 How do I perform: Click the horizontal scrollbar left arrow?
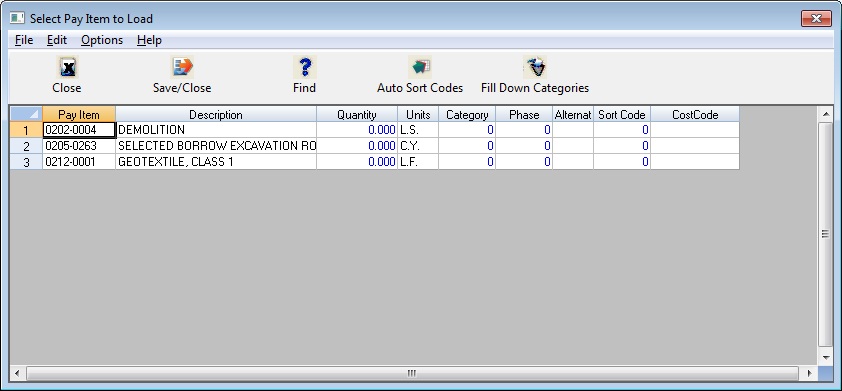(17, 373)
